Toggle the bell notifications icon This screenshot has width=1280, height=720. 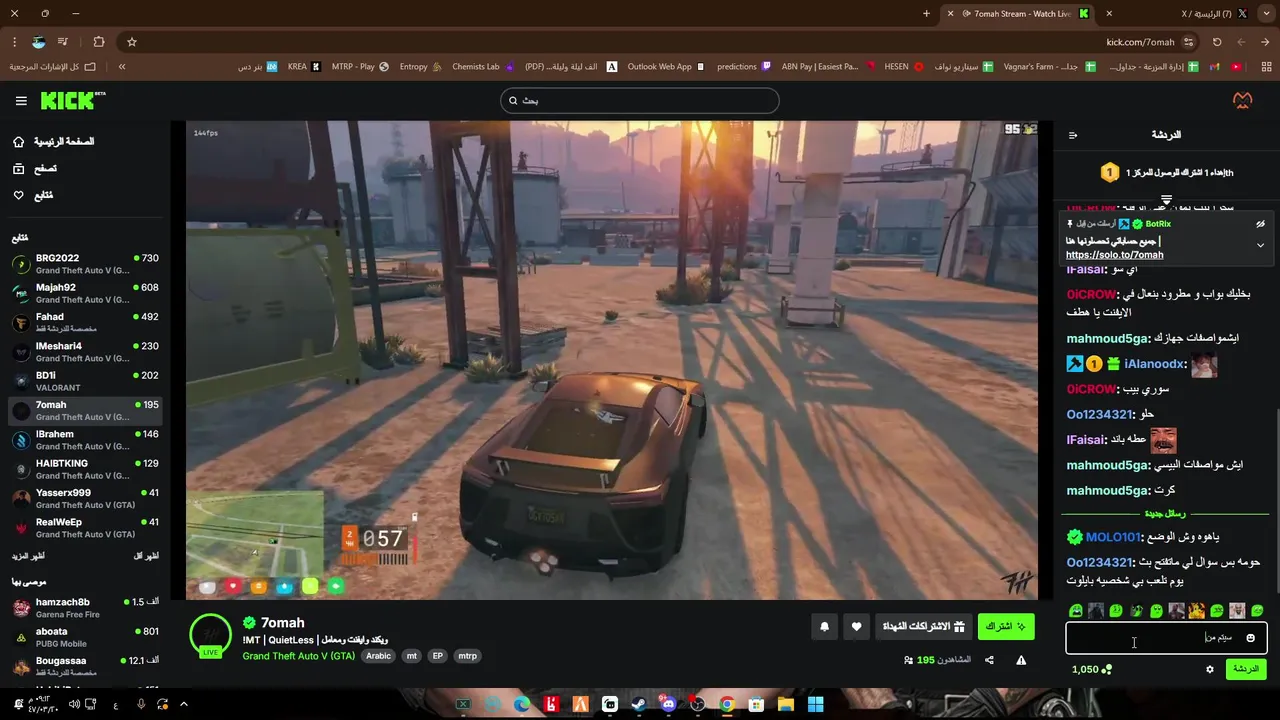[824, 627]
